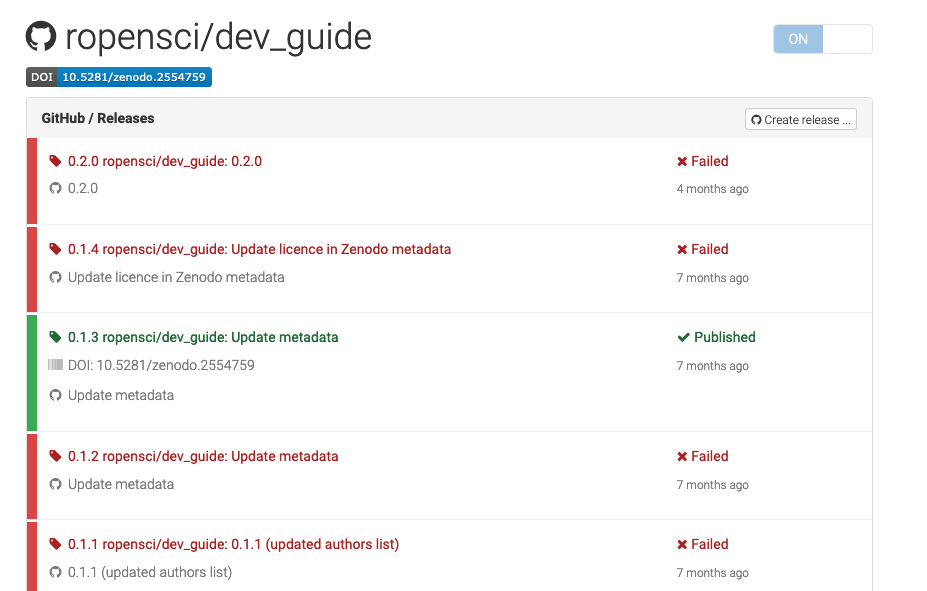Click the Create release button

point(800,118)
